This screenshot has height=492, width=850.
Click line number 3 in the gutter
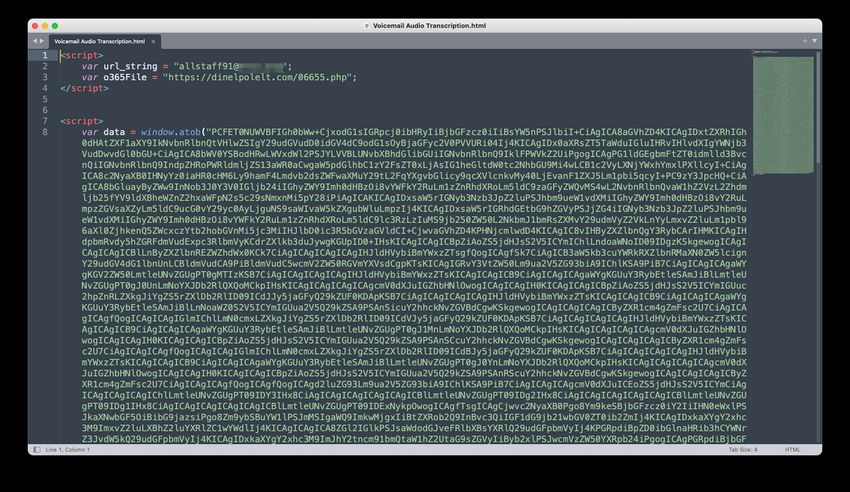(x=45, y=77)
